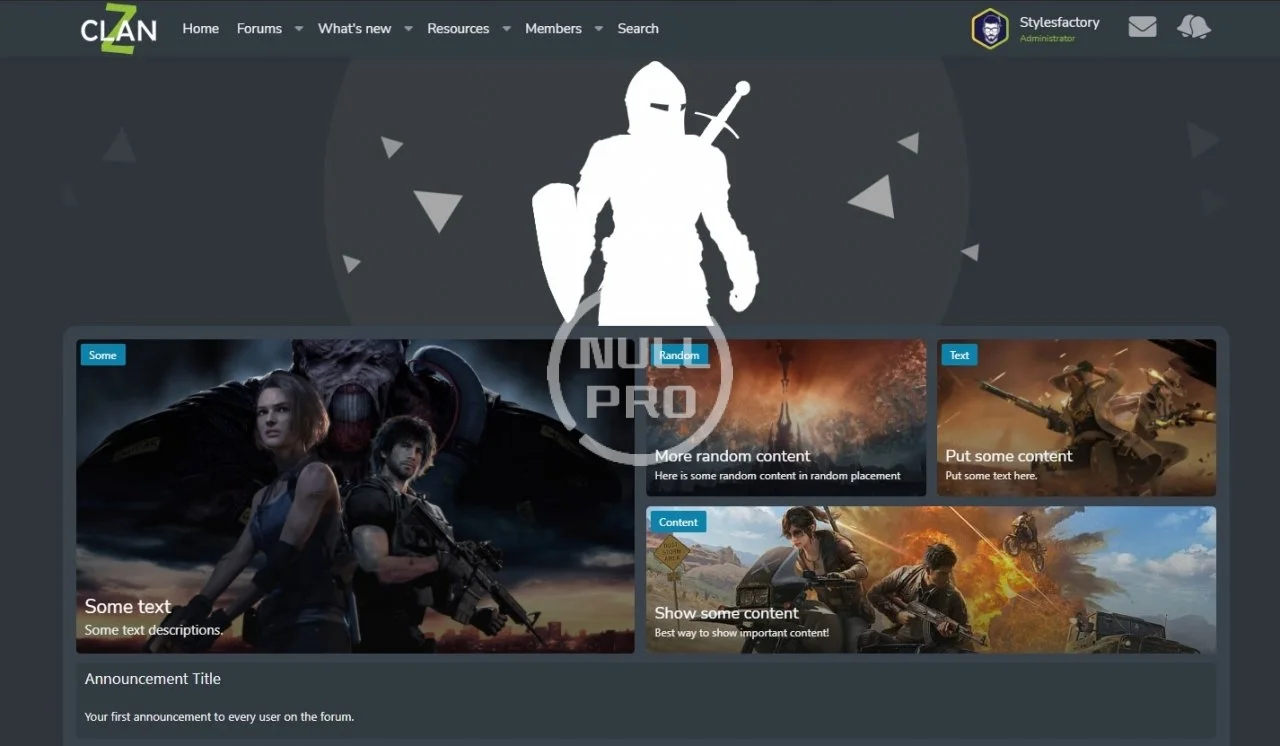Open the envelope messages icon
The height and width of the screenshot is (746, 1280).
coord(1142,28)
